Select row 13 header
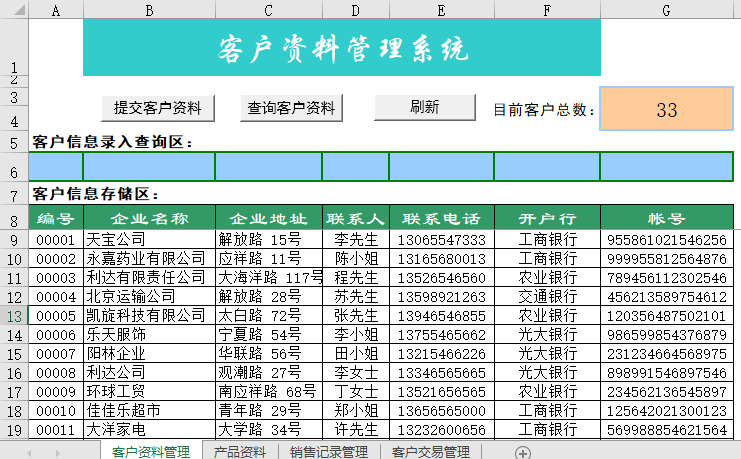This screenshot has height=459, width=741. pos(14,316)
